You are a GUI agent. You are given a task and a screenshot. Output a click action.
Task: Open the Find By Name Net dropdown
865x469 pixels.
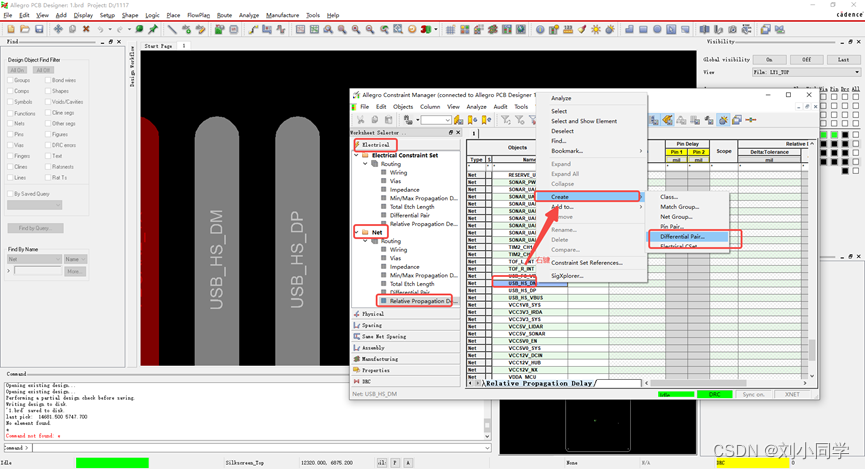pos(34,259)
